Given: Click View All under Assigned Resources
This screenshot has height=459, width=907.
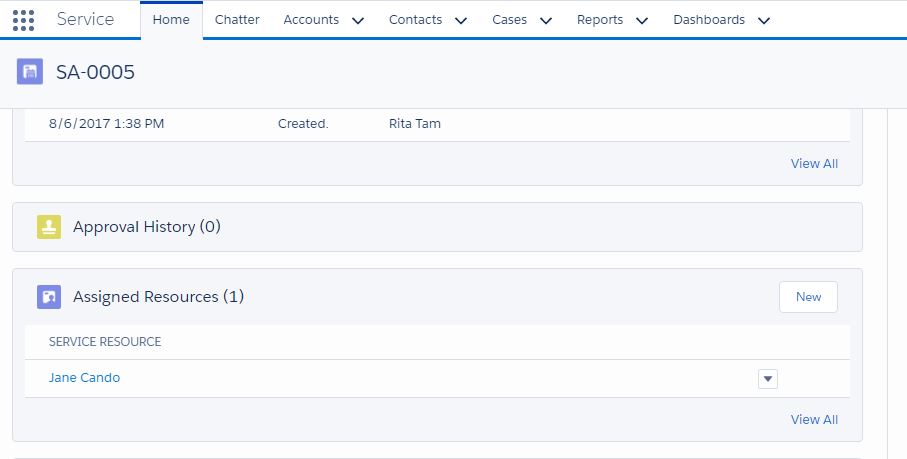Looking at the screenshot, I should point(814,419).
